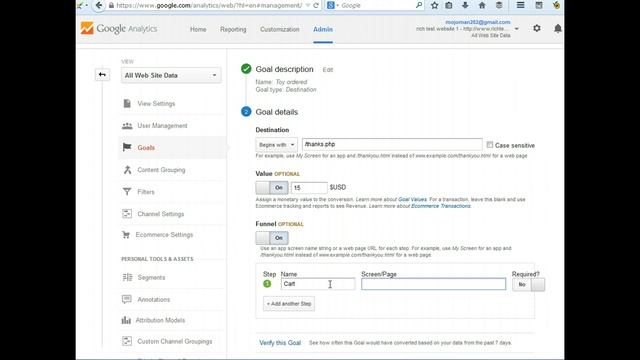This screenshot has height=360, width=640.
Task: Click the account email address link
Action: coord(478,22)
